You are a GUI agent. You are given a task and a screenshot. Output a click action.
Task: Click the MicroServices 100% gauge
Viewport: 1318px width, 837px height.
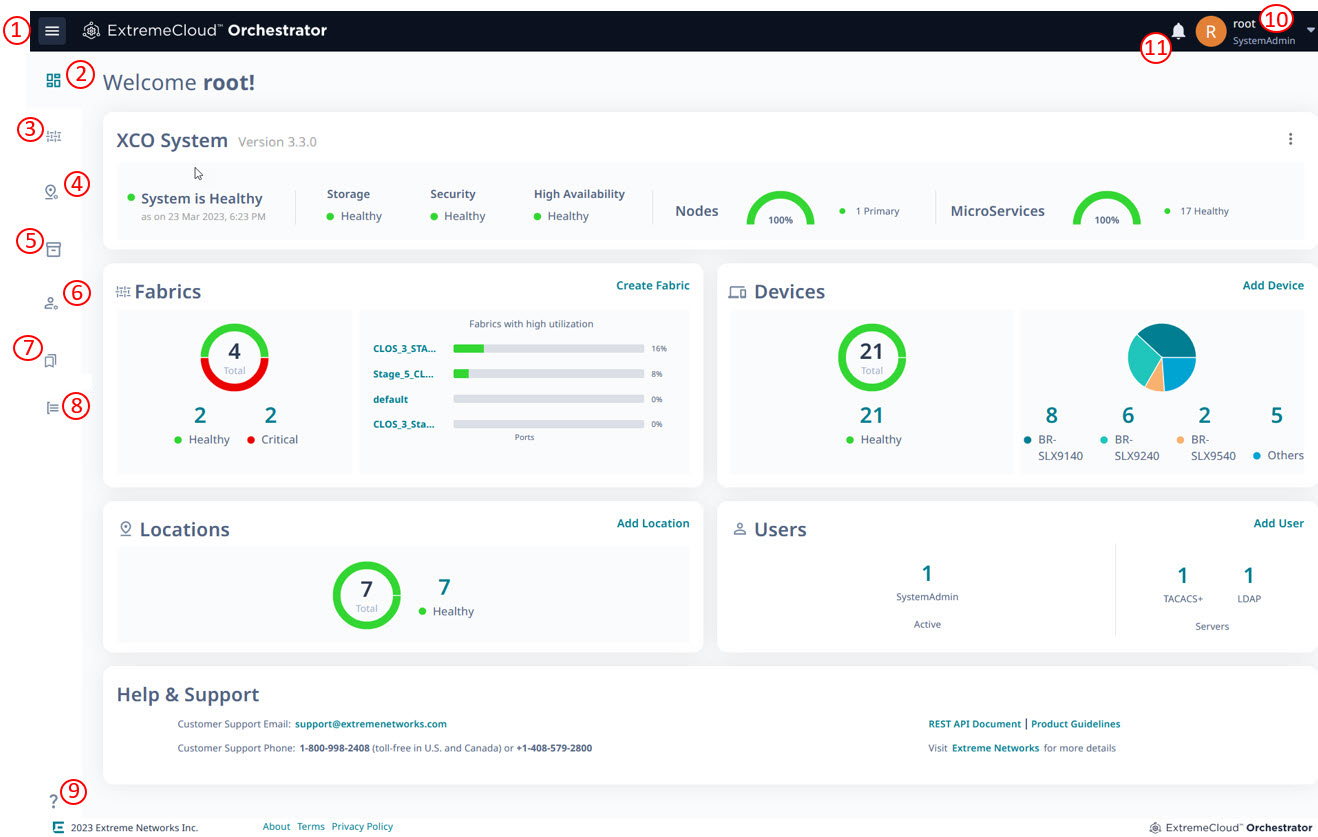point(1106,208)
